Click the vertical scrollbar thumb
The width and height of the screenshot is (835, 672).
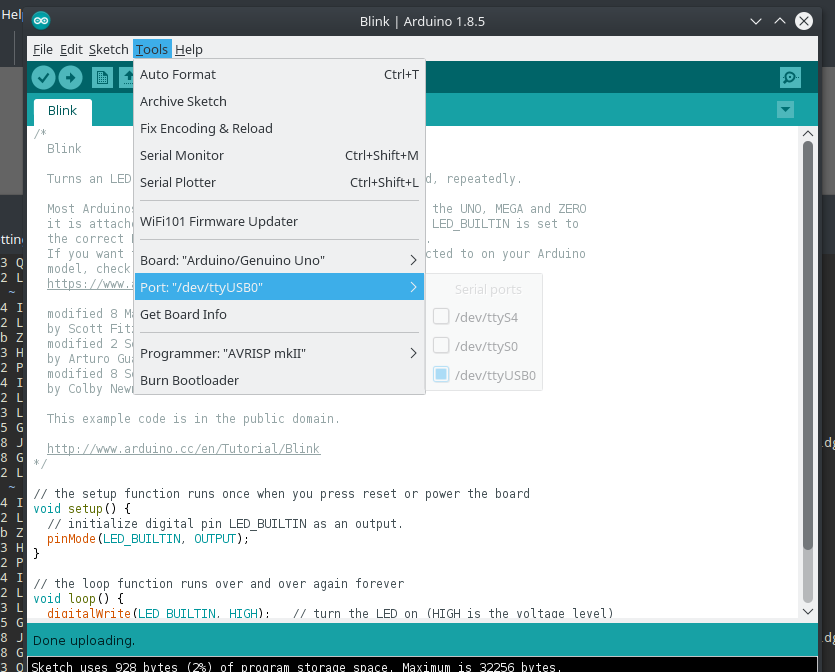807,345
